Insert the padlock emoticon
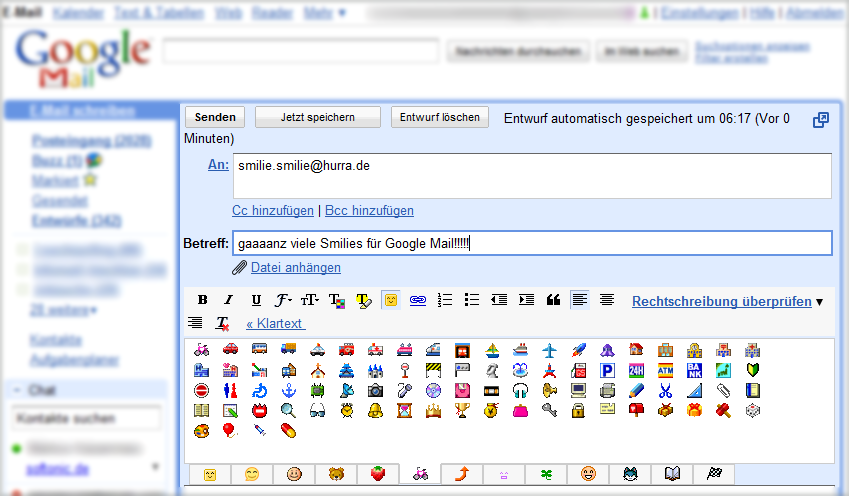849x496 pixels. click(x=578, y=410)
